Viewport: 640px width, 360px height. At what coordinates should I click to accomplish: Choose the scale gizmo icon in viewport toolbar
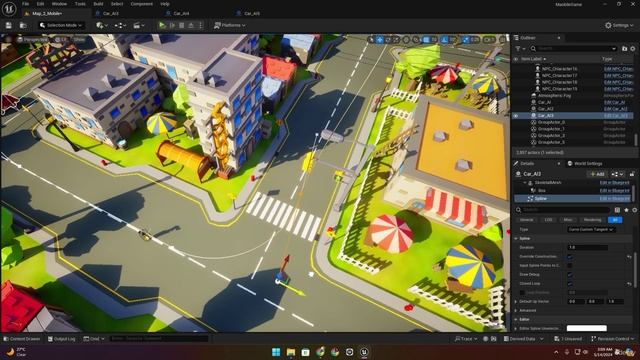click(396, 40)
